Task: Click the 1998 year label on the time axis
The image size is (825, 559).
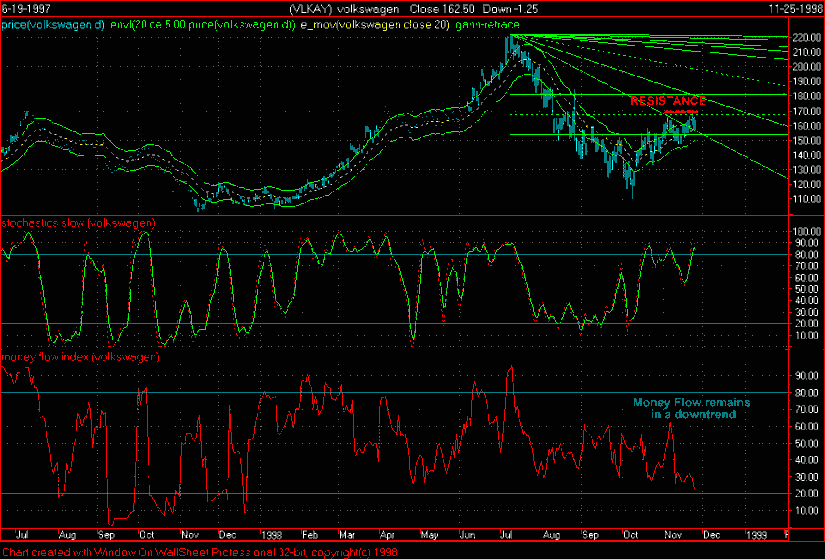Action: point(271,535)
